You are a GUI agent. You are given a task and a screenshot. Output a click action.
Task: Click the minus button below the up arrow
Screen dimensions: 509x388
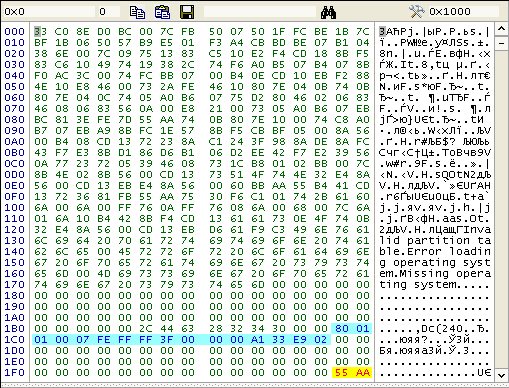coord(501,43)
